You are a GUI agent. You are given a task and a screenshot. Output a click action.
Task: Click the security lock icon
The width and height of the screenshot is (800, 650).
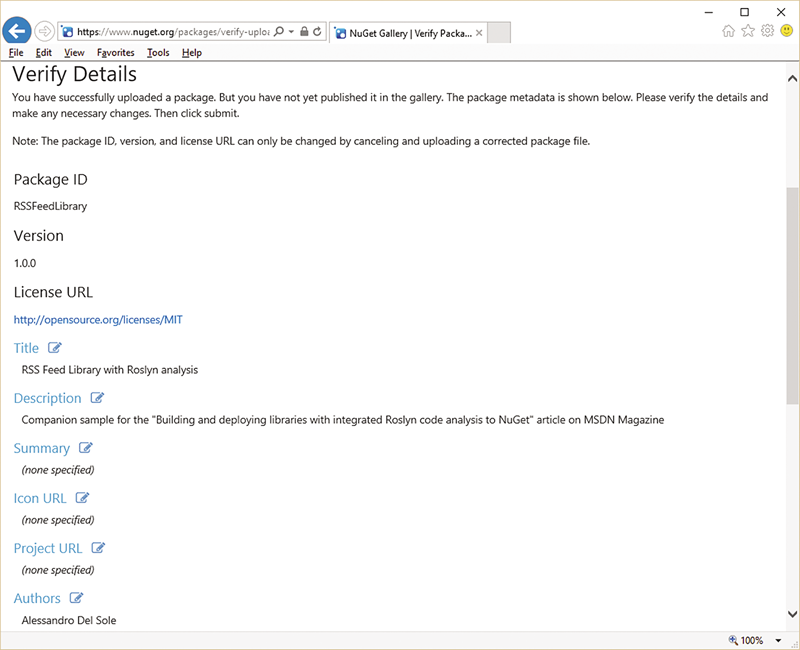pyautogui.click(x=304, y=32)
